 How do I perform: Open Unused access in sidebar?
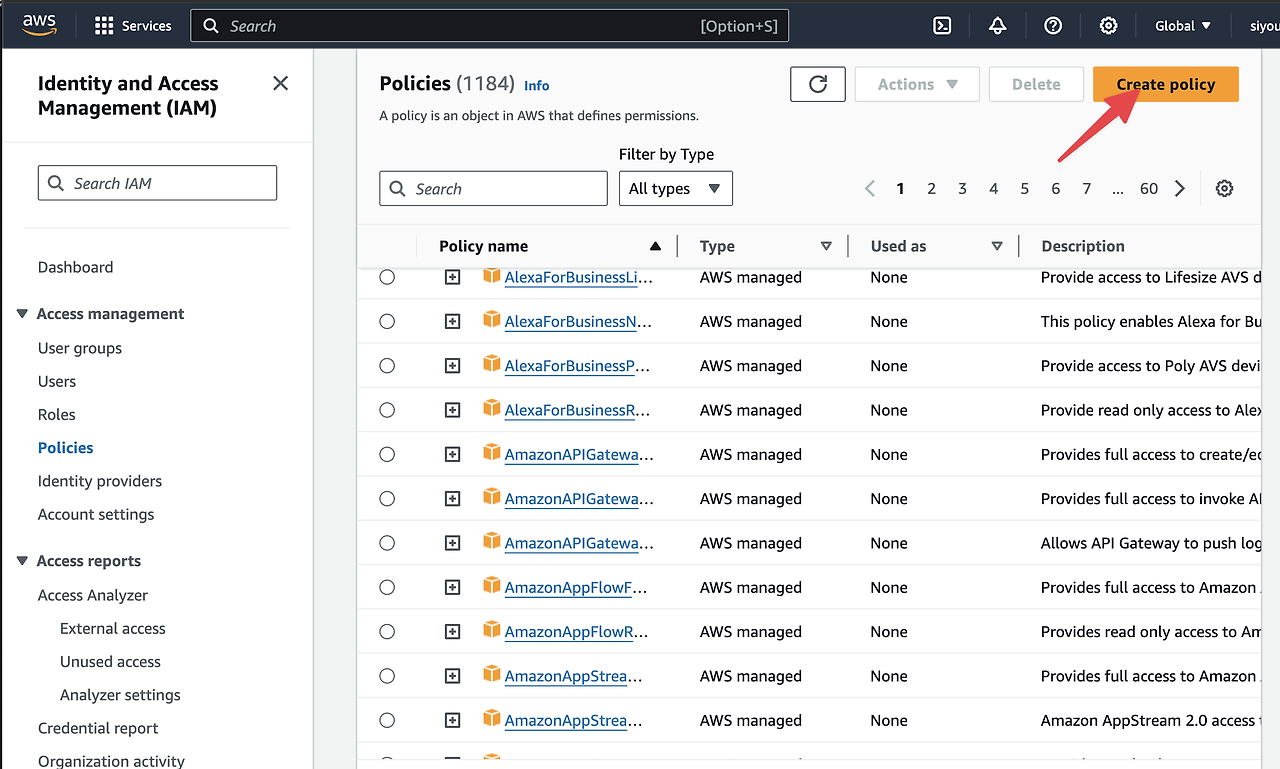(x=110, y=661)
